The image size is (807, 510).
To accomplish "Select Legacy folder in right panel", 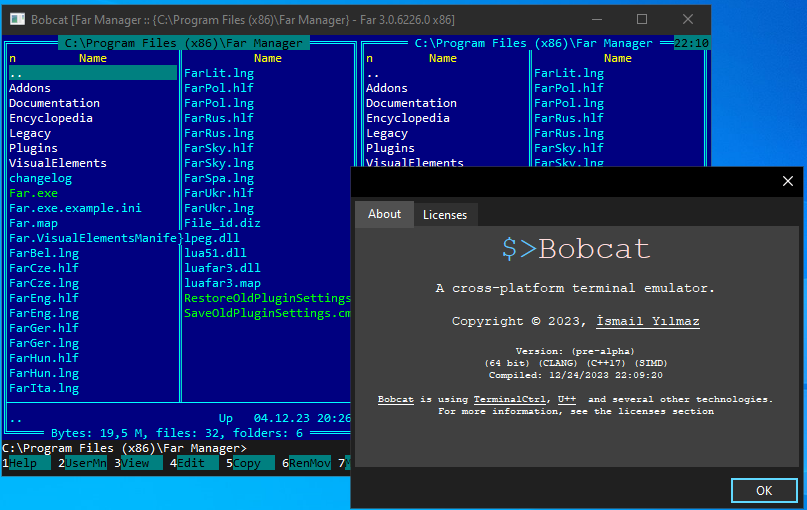I will coord(387,133).
